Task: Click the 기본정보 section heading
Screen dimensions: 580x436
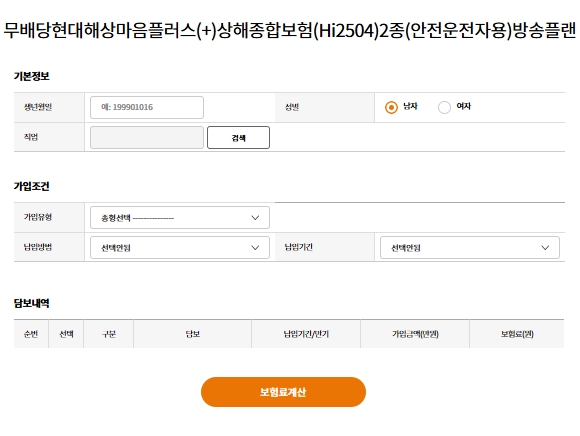Action: [31, 76]
